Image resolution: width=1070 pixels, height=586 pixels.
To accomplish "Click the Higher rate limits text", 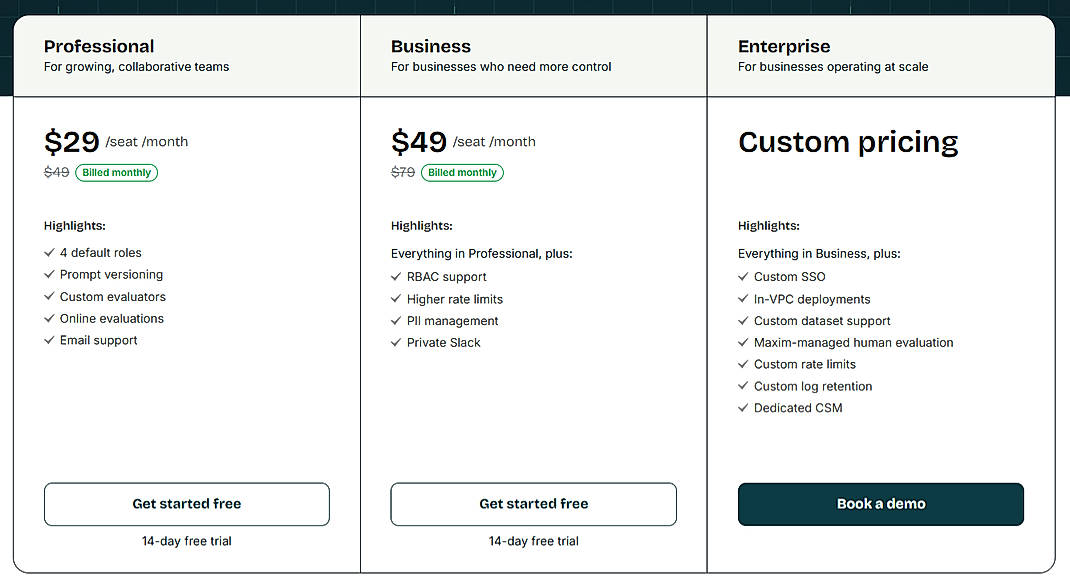I will 454,299.
